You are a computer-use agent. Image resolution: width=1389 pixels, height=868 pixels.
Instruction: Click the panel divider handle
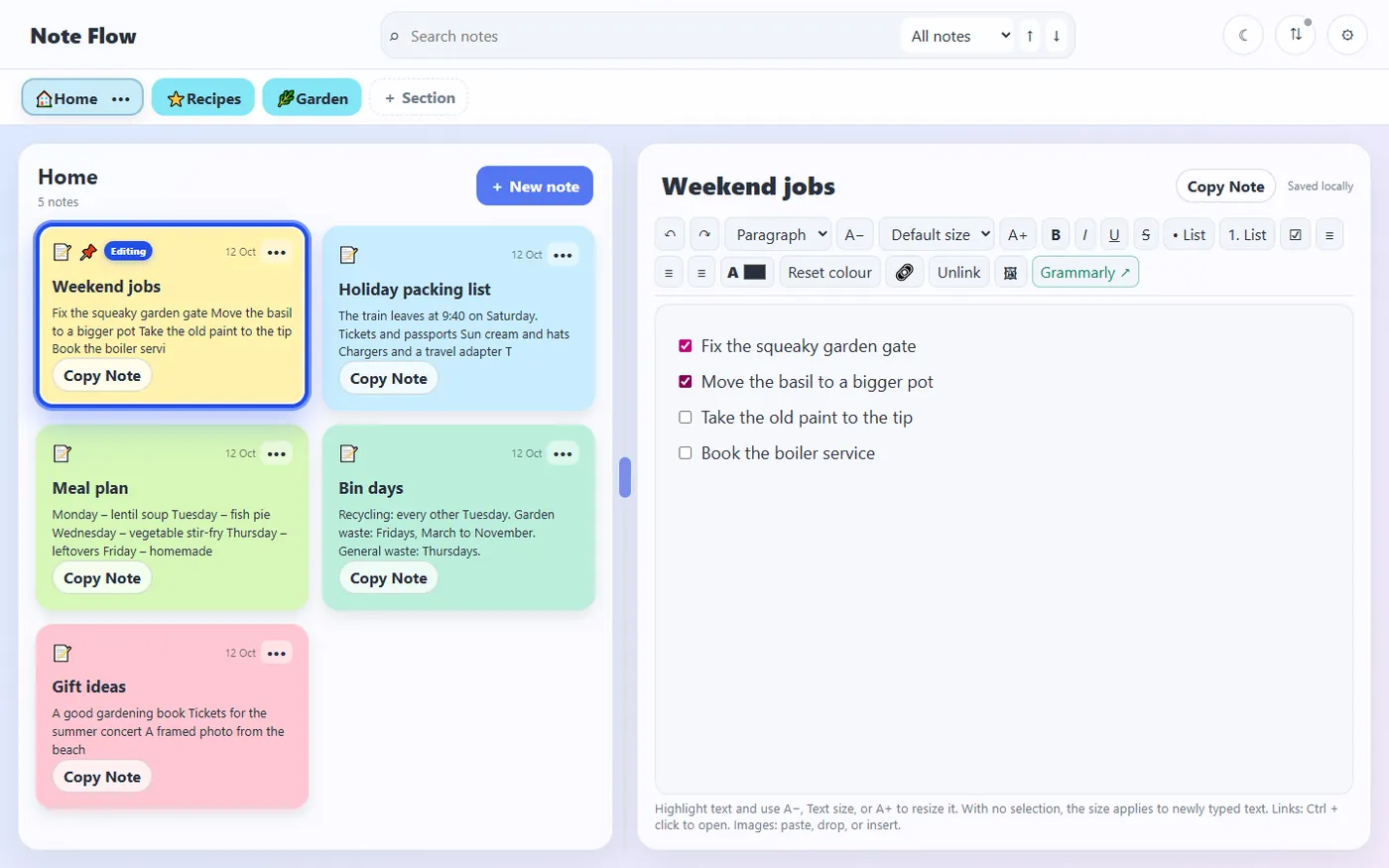(625, 477)
